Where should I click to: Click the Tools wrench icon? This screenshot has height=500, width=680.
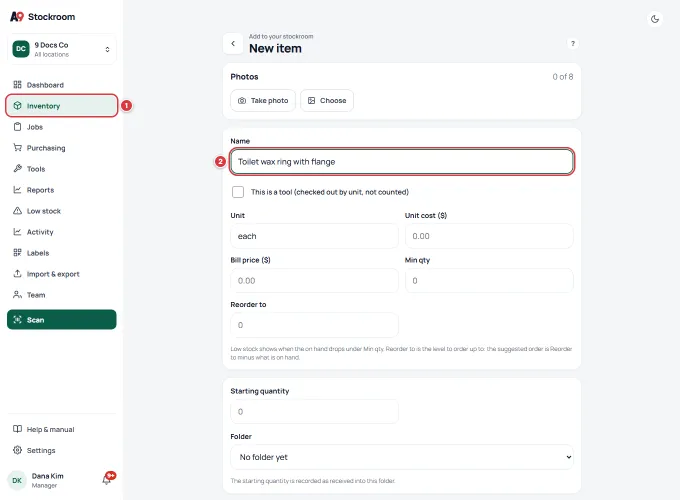[x=17, y=168]
